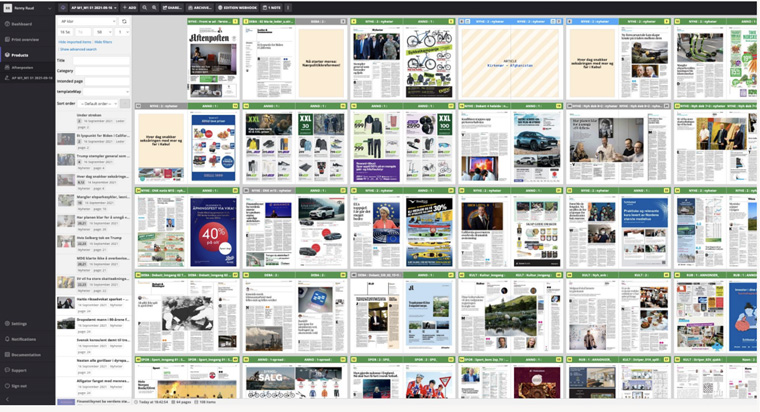Open the EU flag news page thumbnail
The image size is (760, 412).
tap(376, 232)
